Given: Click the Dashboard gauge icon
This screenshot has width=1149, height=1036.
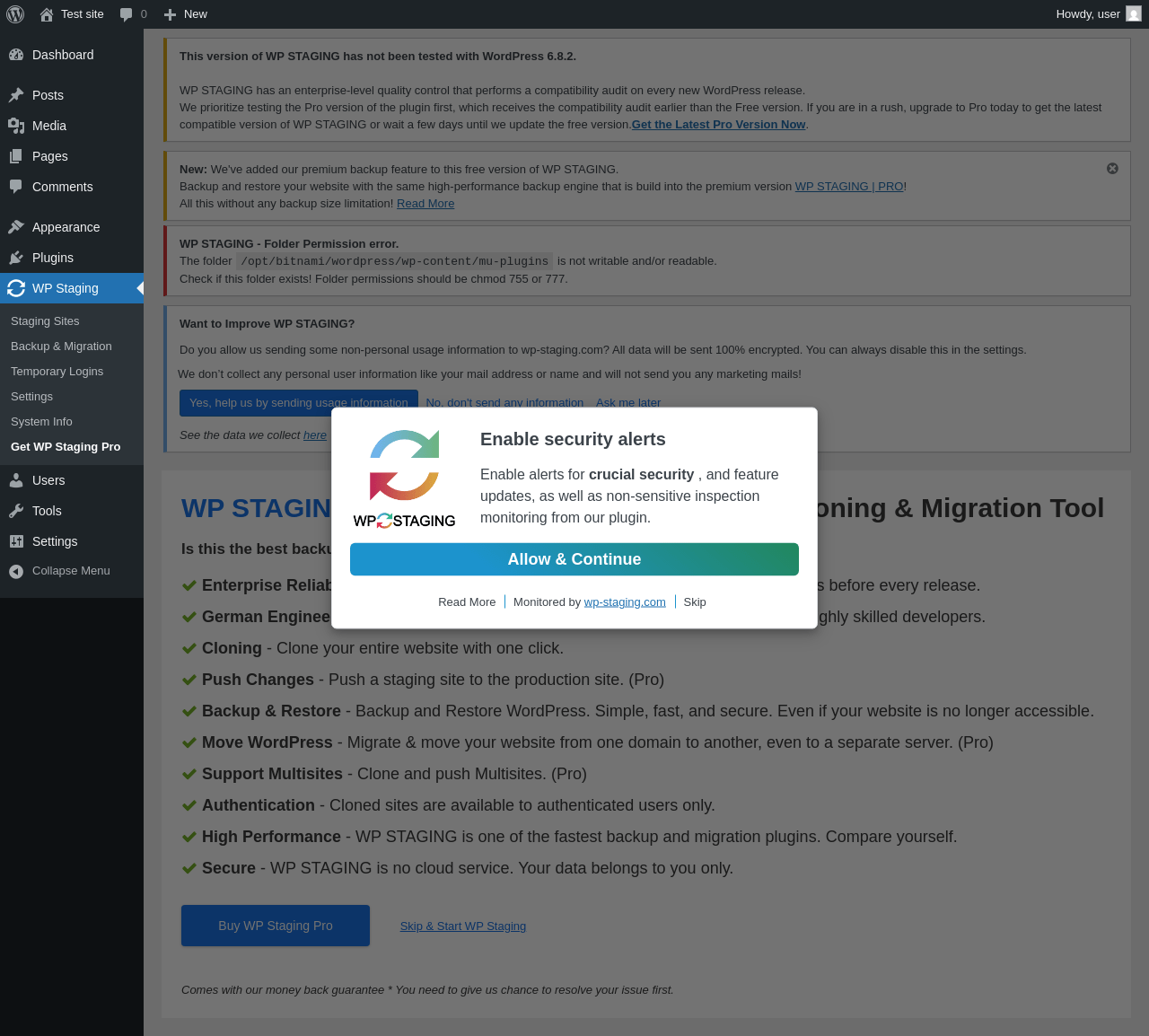Looking at the screenshot, I should click(x=16, y=55).
